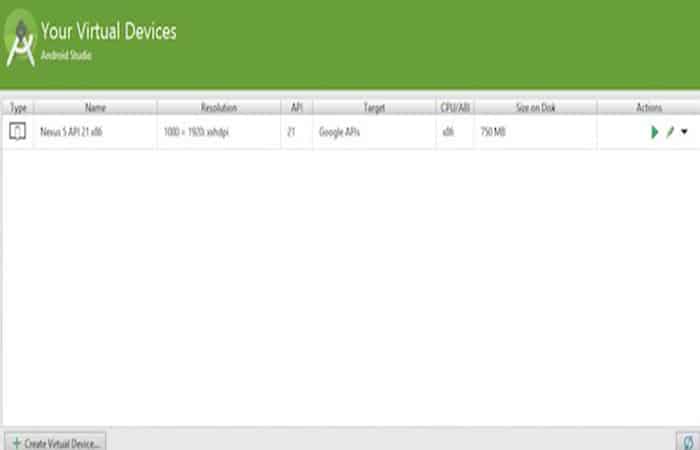Open the actions dropdown arrow for Nexus 5

coord(684,132)
